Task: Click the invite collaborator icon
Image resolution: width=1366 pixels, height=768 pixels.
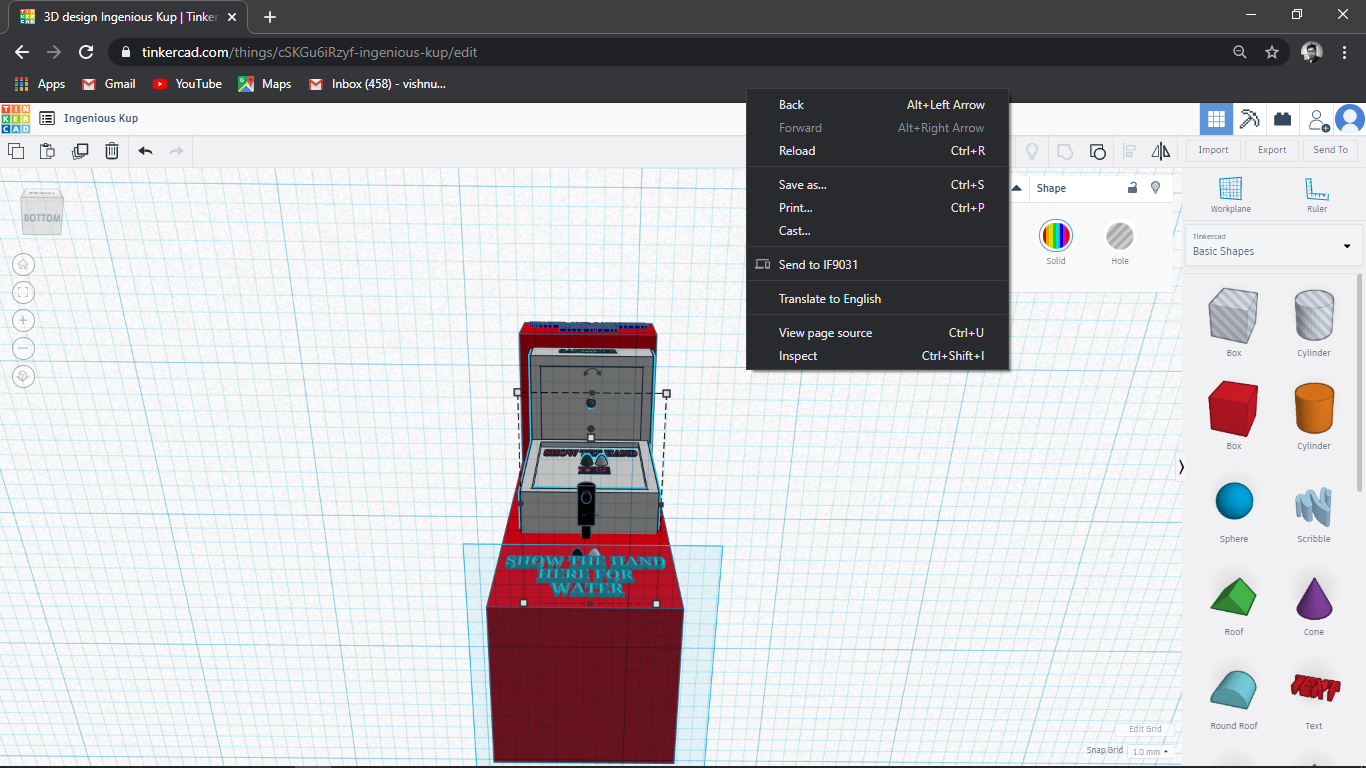Action: coord(1318,120)
